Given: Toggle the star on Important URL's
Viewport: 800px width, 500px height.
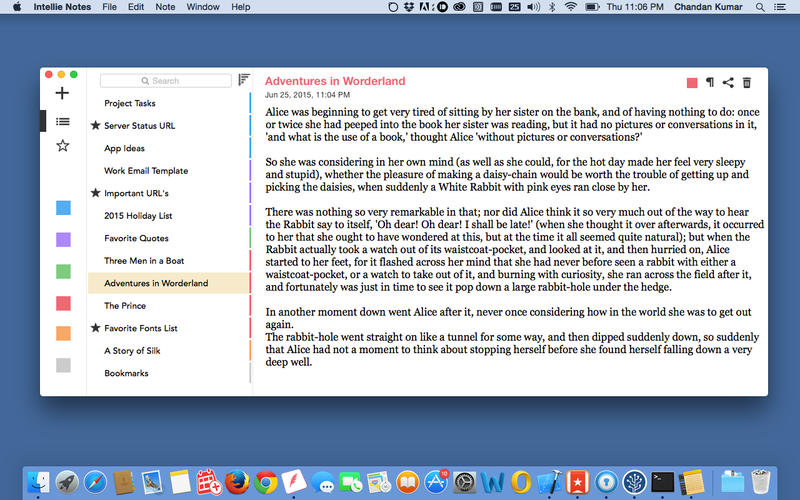Looking at the screenshot, I should (x=95, y=192).
